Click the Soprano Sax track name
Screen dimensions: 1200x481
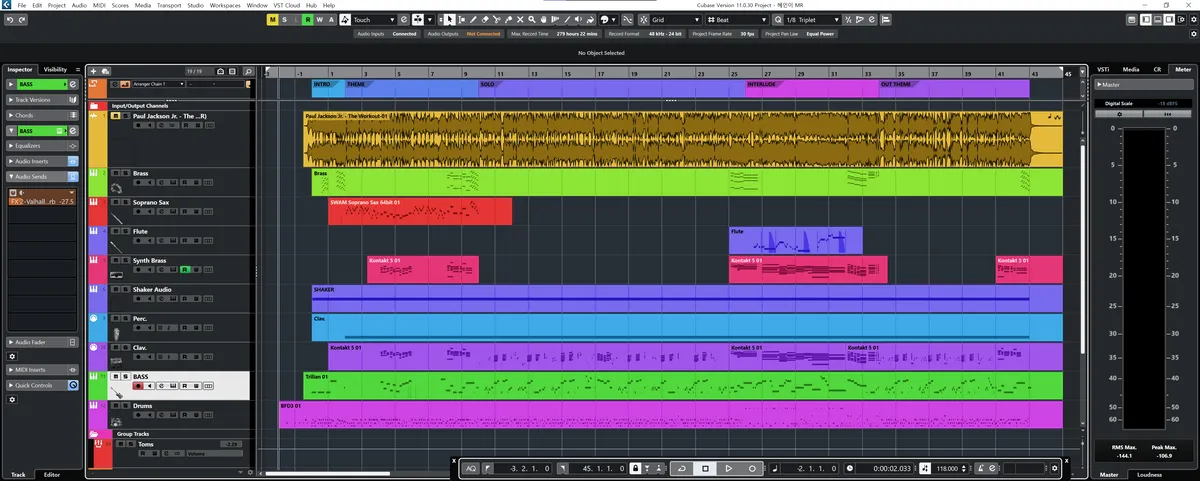coord(153,201)
